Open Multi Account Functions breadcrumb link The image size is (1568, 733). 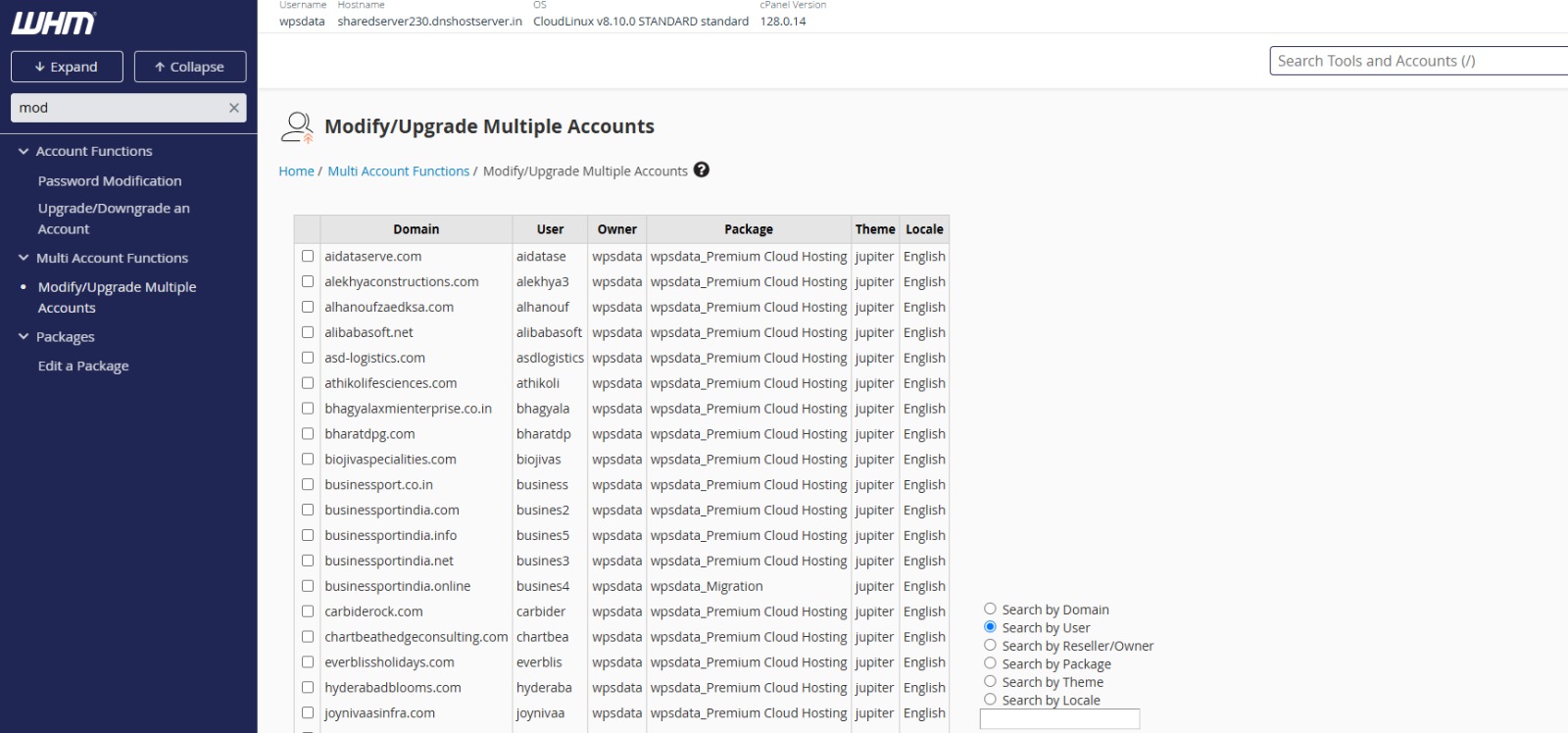(398, 171)
